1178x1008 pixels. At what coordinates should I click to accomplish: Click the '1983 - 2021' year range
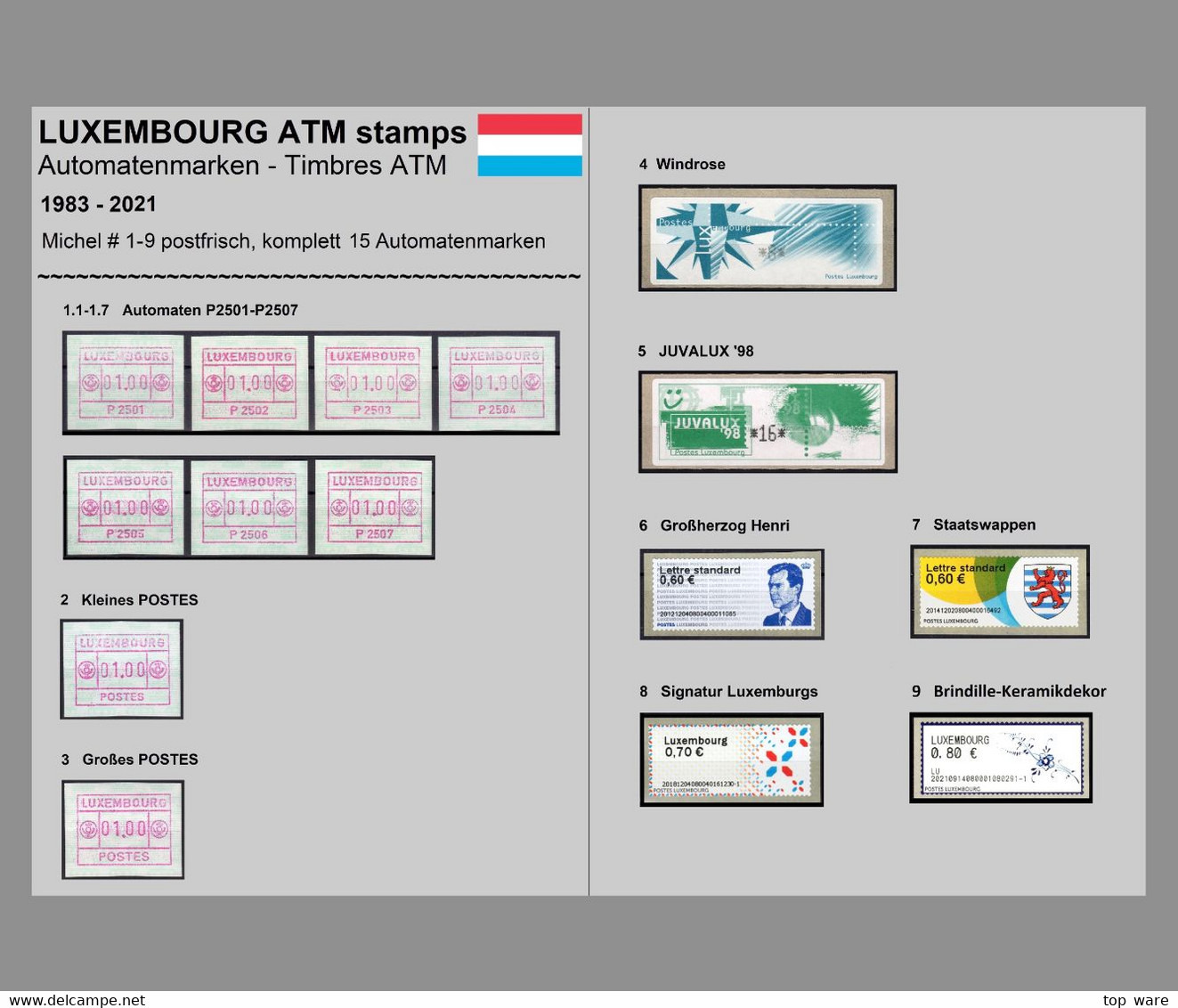(99, 204)
